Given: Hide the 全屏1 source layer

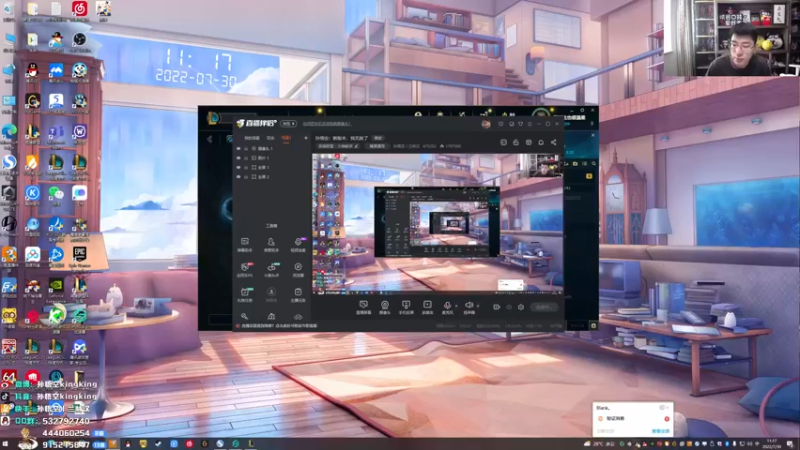Looking at the screenshot, I should (238, 167).
